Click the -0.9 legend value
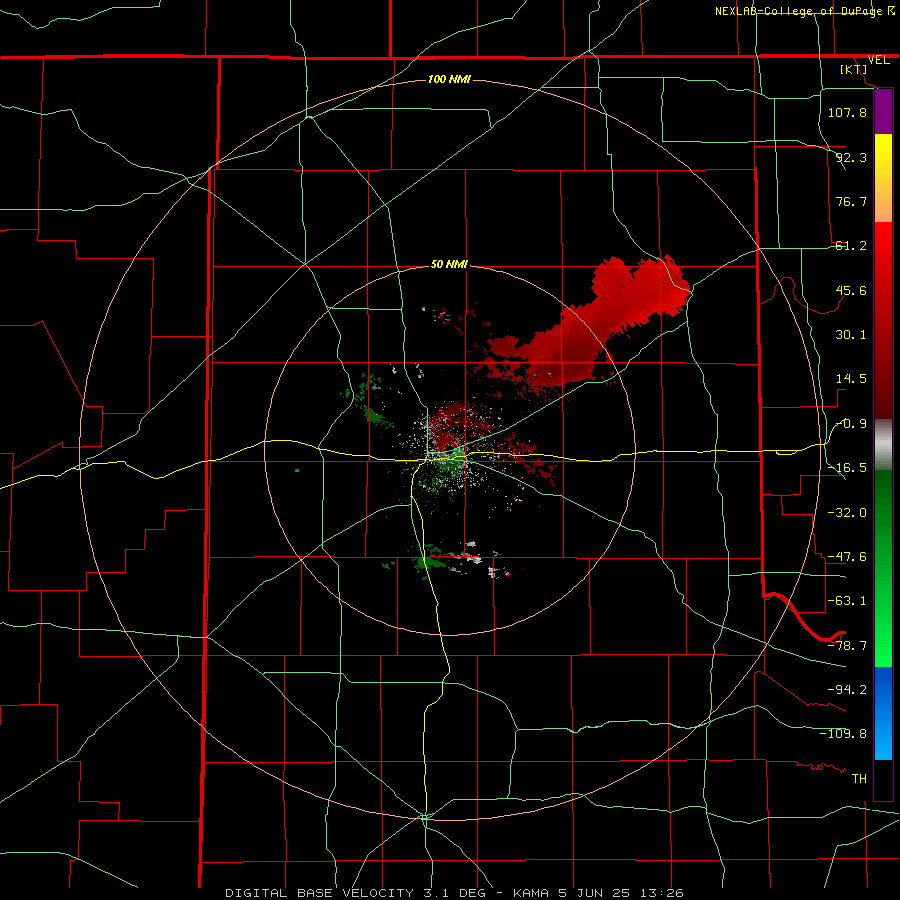The width and height of the screenshot is (900, 900). point(851,424)
